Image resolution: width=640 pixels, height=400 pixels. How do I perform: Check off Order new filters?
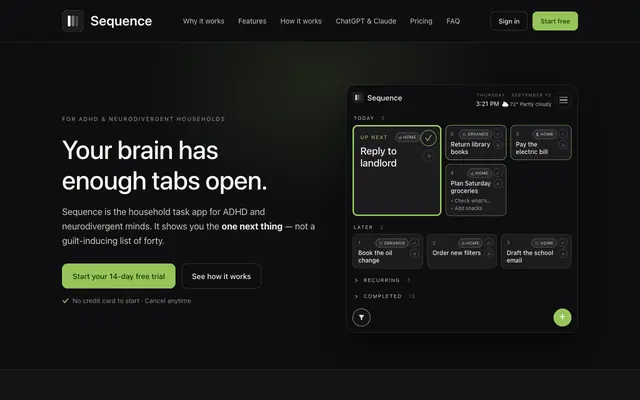489,243
